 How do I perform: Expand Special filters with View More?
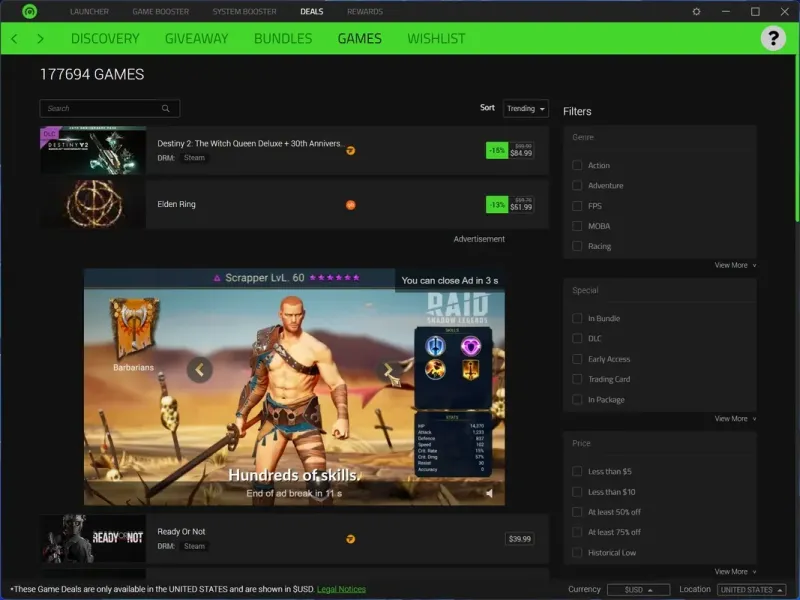coord(735,418)
